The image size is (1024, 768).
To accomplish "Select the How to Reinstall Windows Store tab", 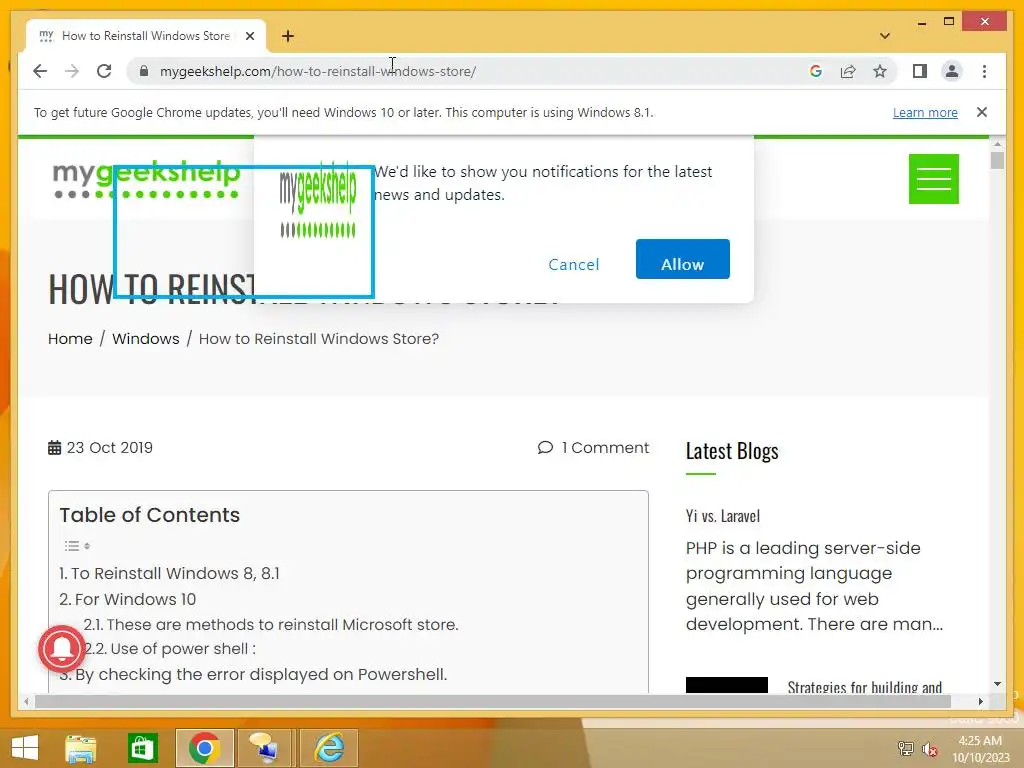I will click(146, 36).
